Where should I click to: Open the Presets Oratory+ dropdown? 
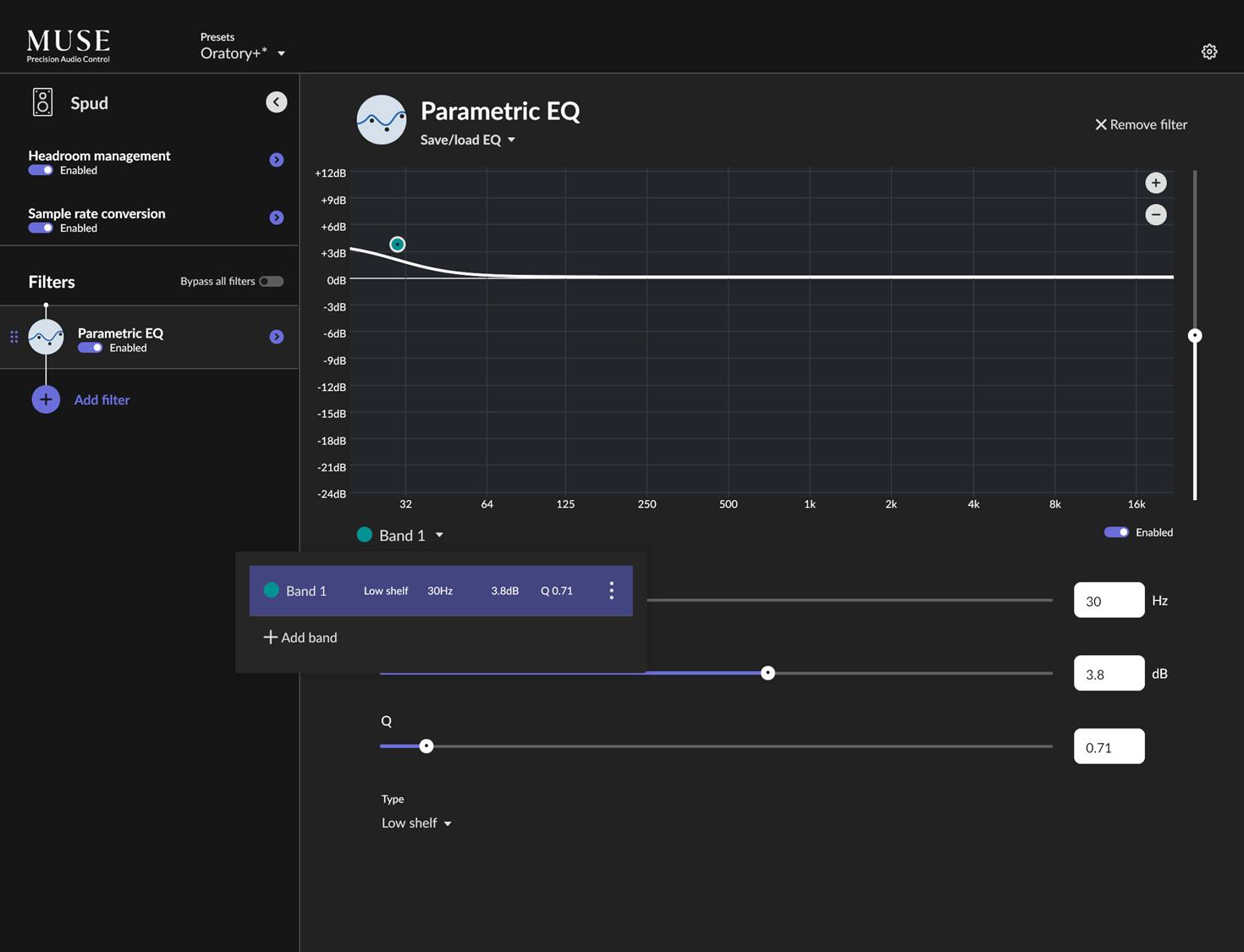(x=242, y=53)
